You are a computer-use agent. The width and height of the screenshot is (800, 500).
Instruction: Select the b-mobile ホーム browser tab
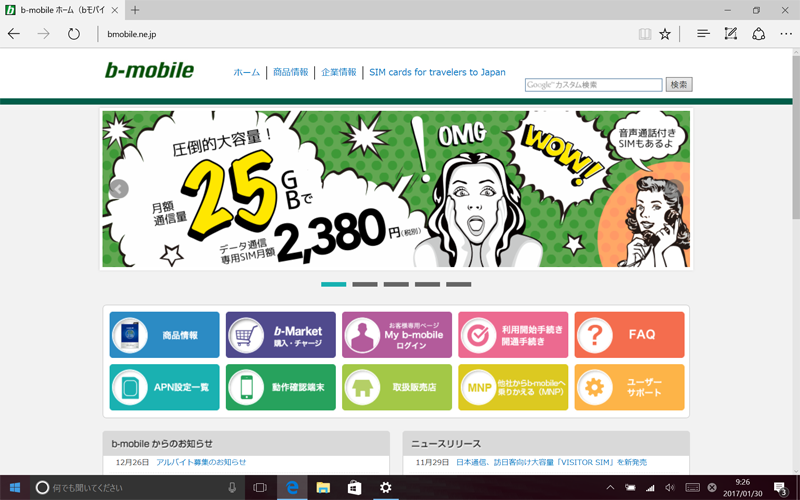click(x=61, y=10)
